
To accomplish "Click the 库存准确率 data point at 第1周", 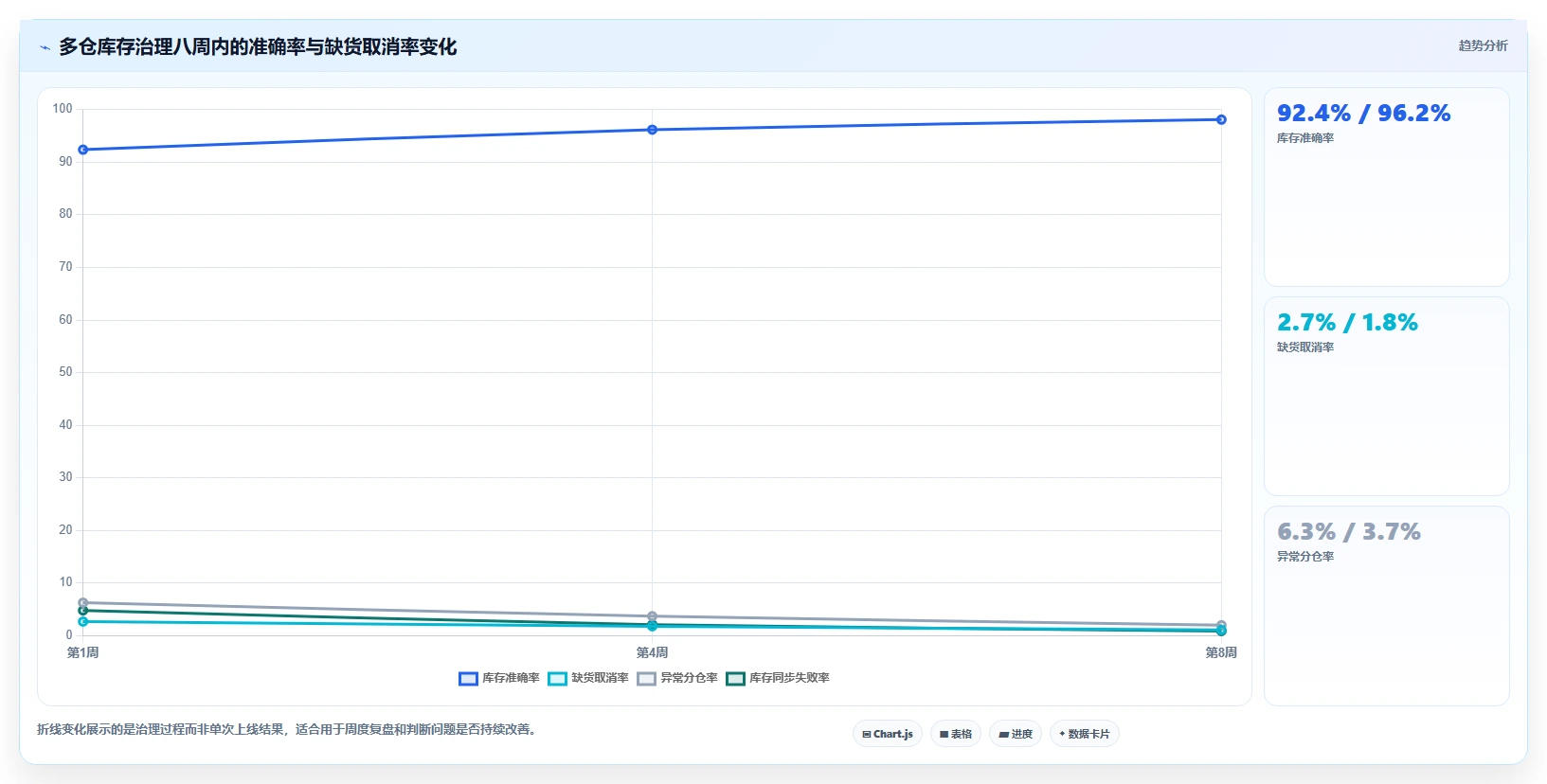I will point(83,150).
